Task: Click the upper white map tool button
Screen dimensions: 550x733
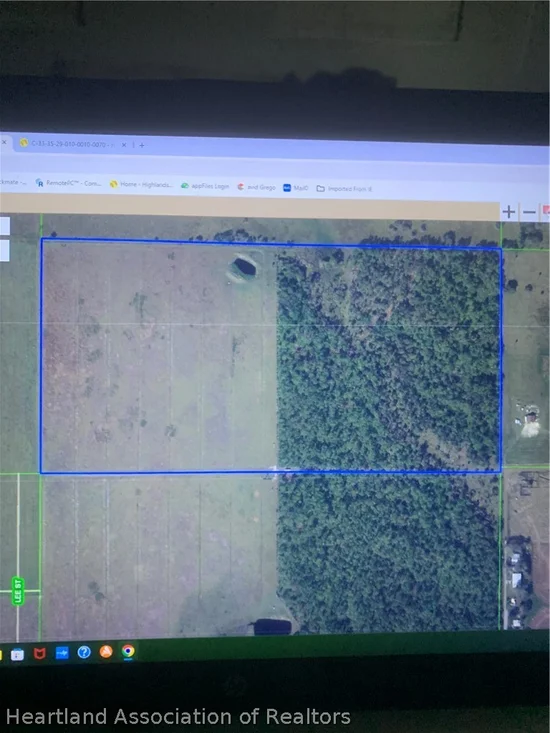Action: (x=5, y=226)
